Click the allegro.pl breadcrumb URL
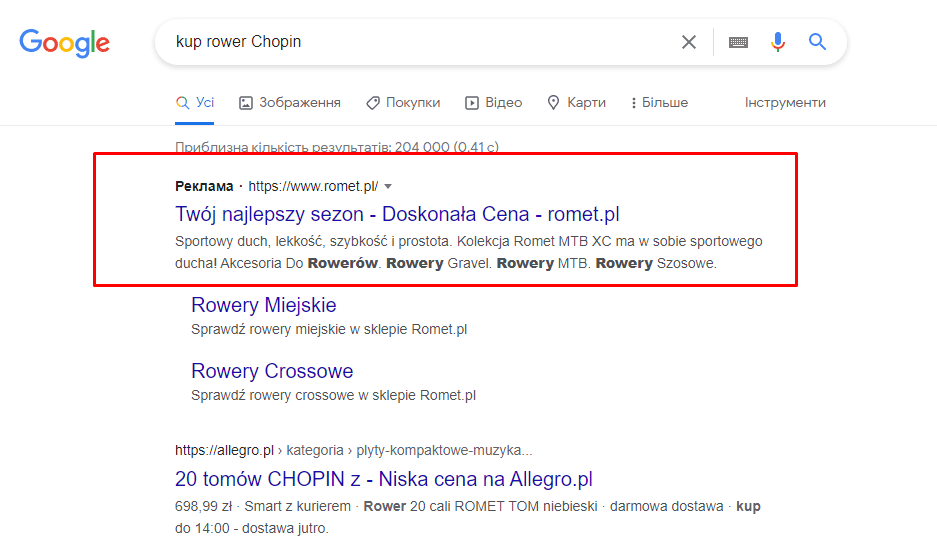The image size is (937, 557). (353, 450)
